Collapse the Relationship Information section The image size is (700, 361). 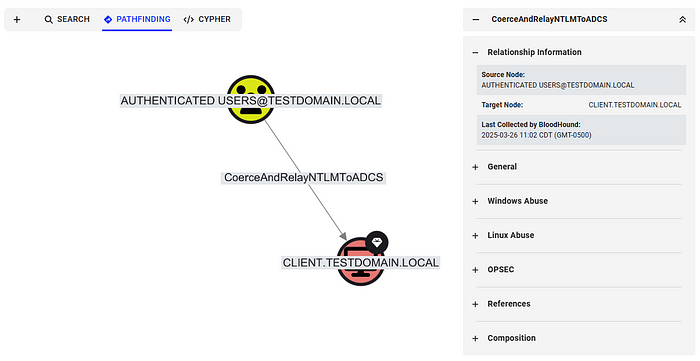475,53
